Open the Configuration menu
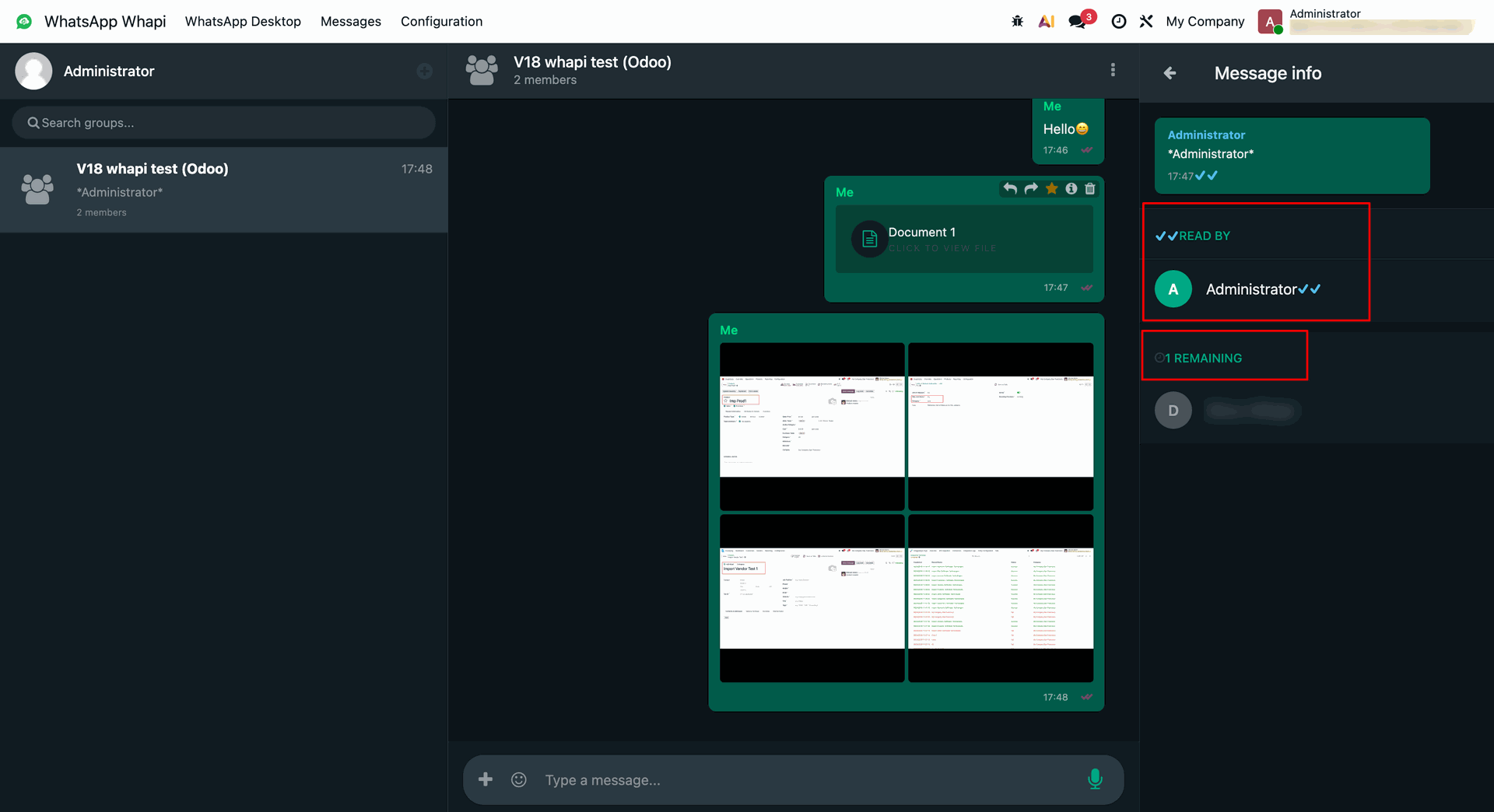This screenshot has height=812, width=1494. click(441, 21)
